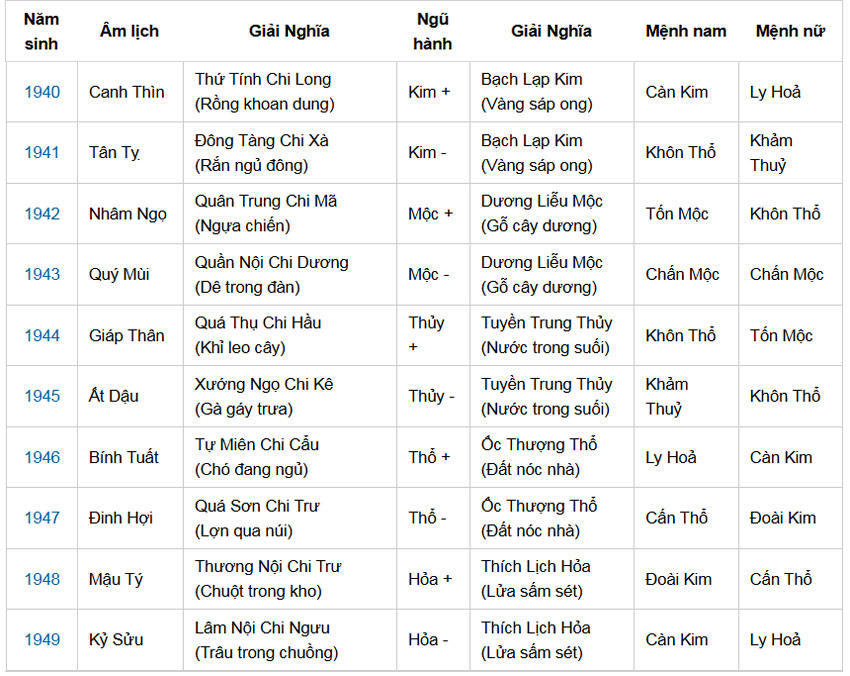Click the Canh Thìn cell
The image size is (850, 676).
127,92
